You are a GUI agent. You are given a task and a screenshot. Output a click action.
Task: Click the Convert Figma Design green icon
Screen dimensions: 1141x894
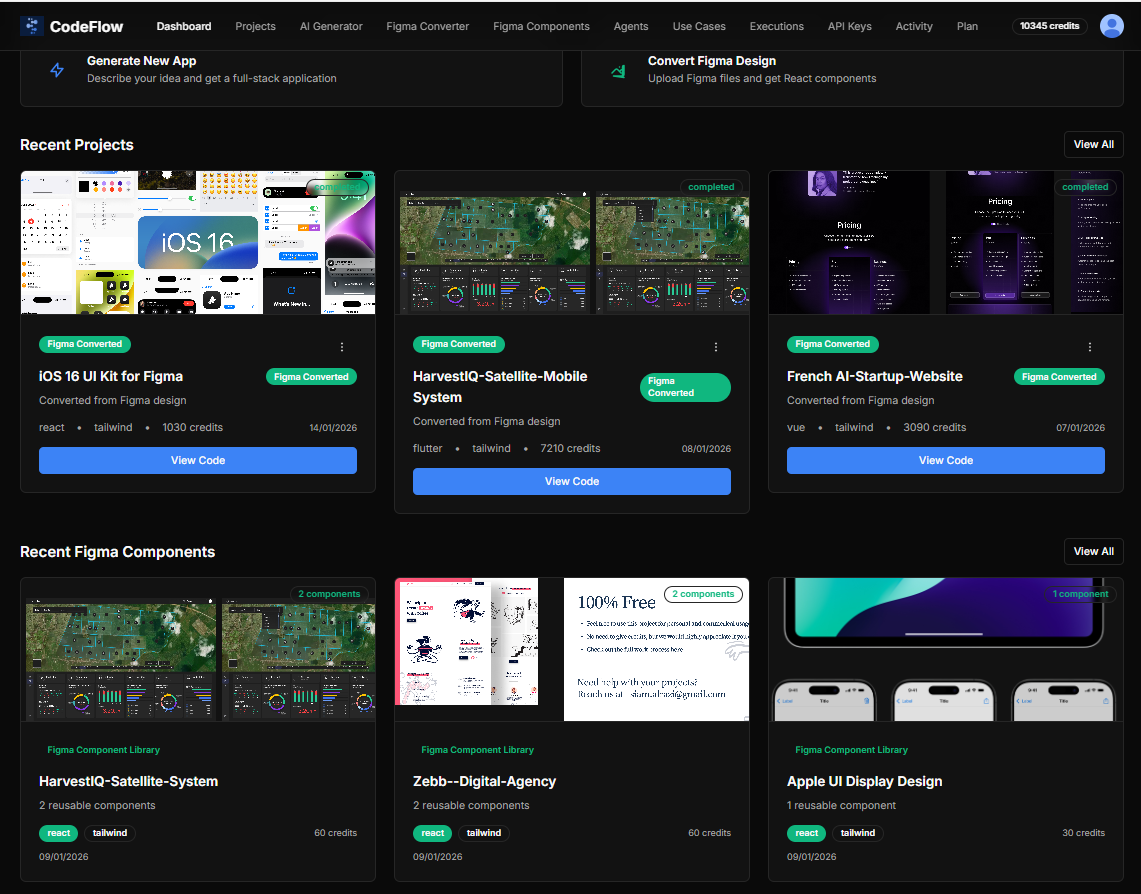[x=618, y=71]
